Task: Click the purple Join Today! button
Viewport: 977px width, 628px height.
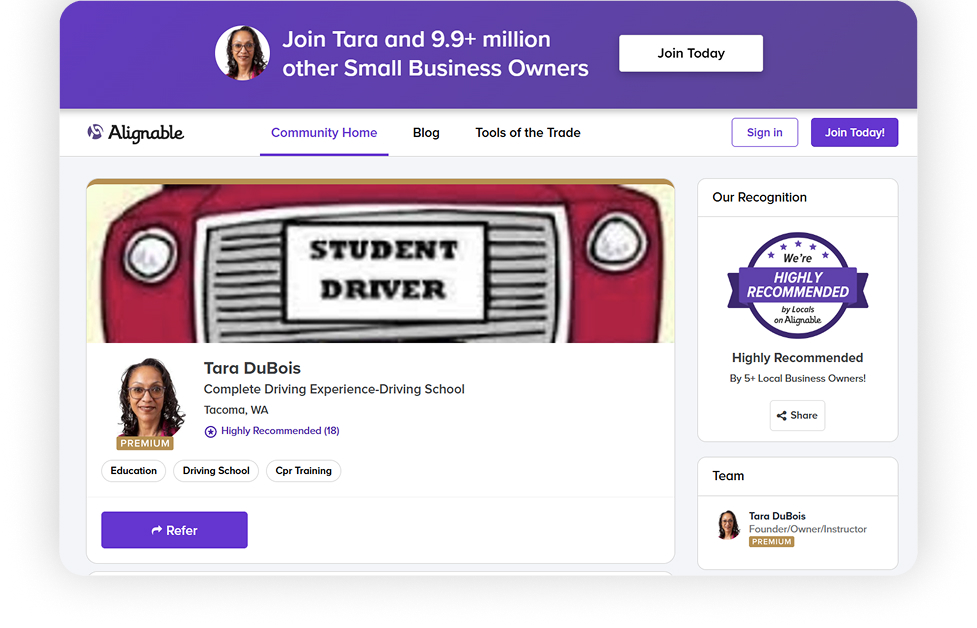Action: tap(854, 132)
